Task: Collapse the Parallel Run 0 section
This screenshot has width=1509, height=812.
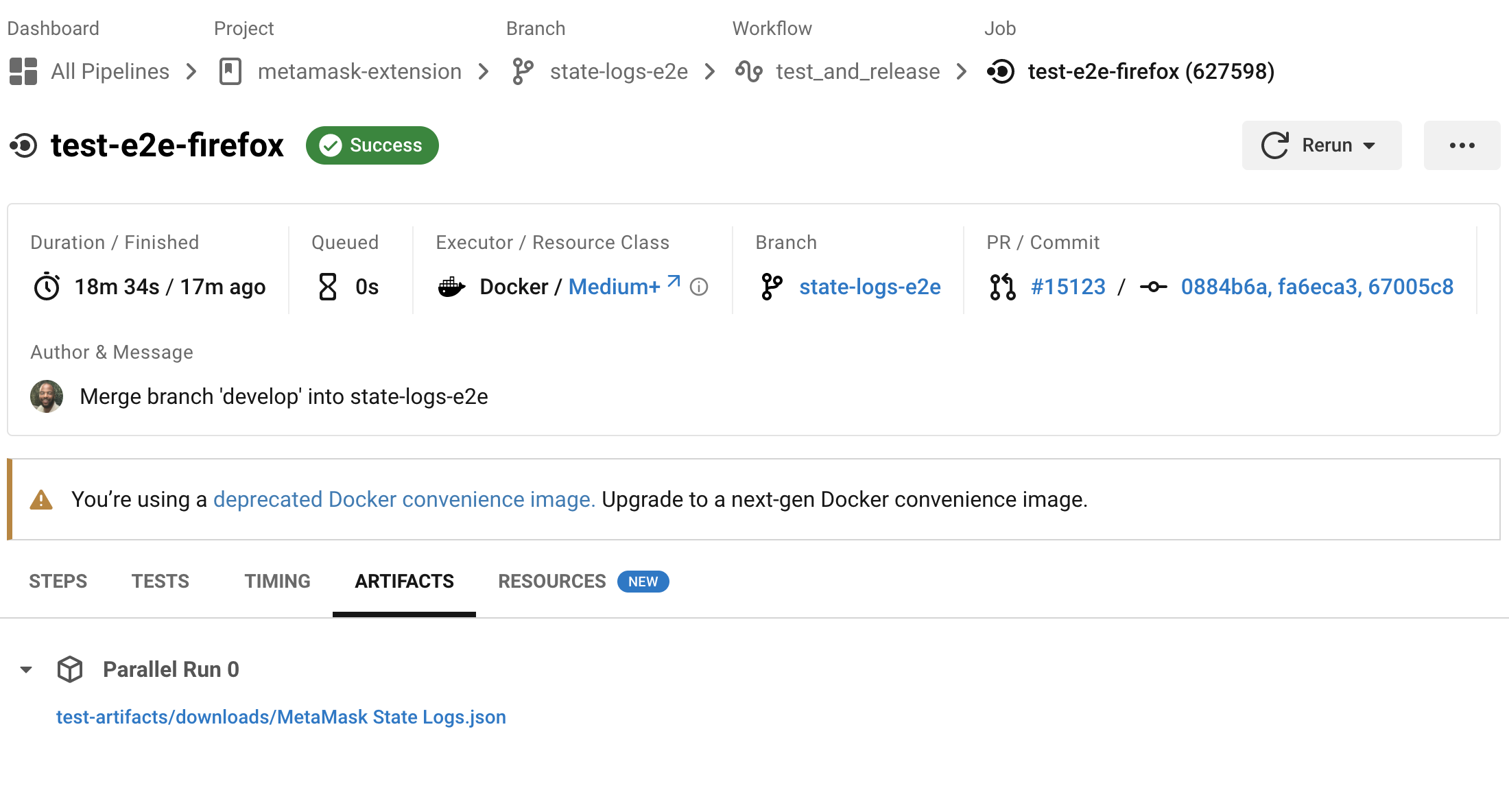Action: point(26,669)
